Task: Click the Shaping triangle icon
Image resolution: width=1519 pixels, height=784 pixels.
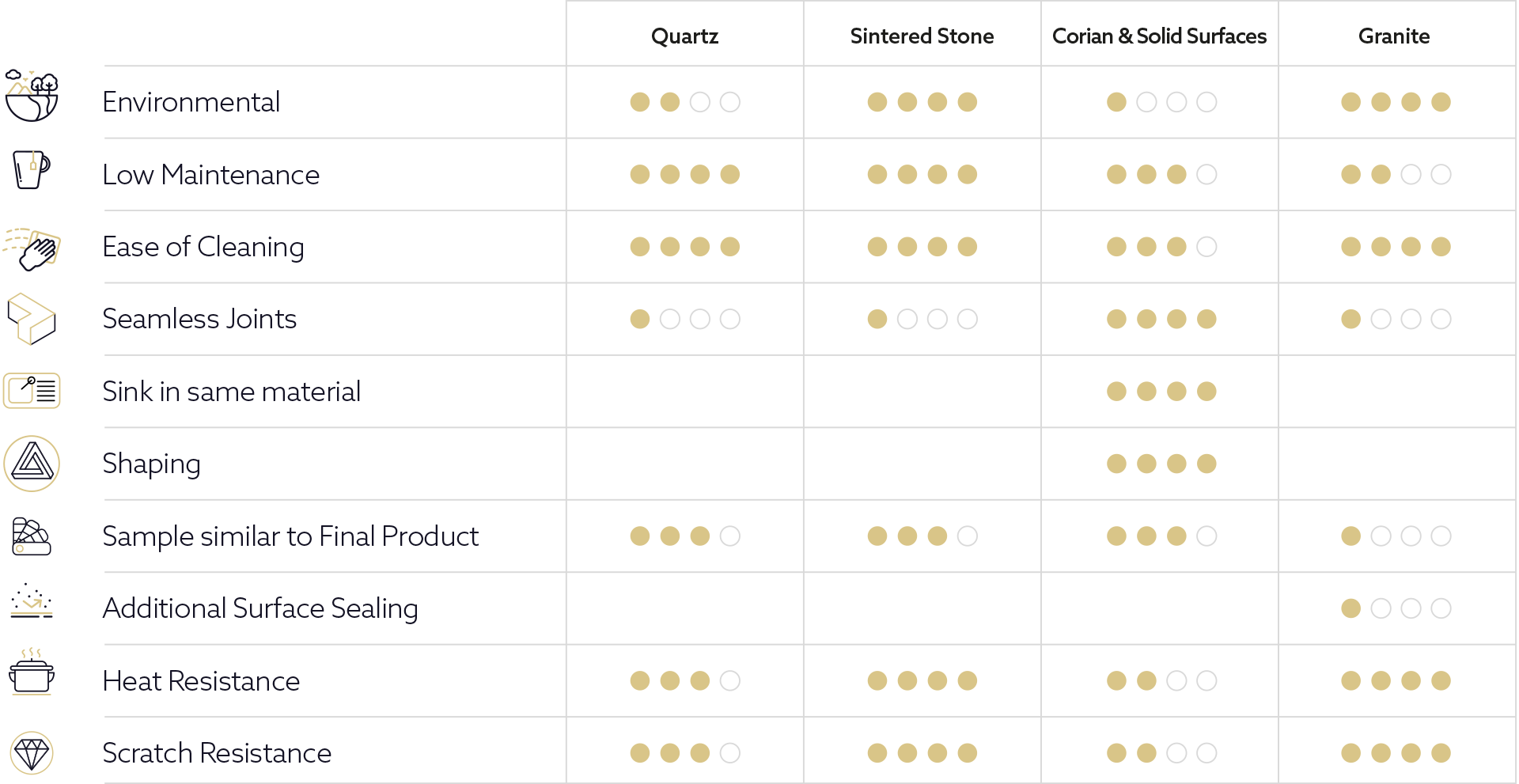Action: pyautogui.click(x=32, y=464)
